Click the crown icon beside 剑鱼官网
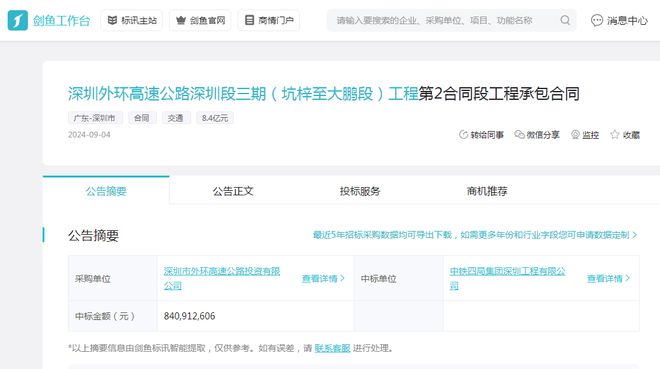The width and height of the screenshot is (660, 369). 181,20
